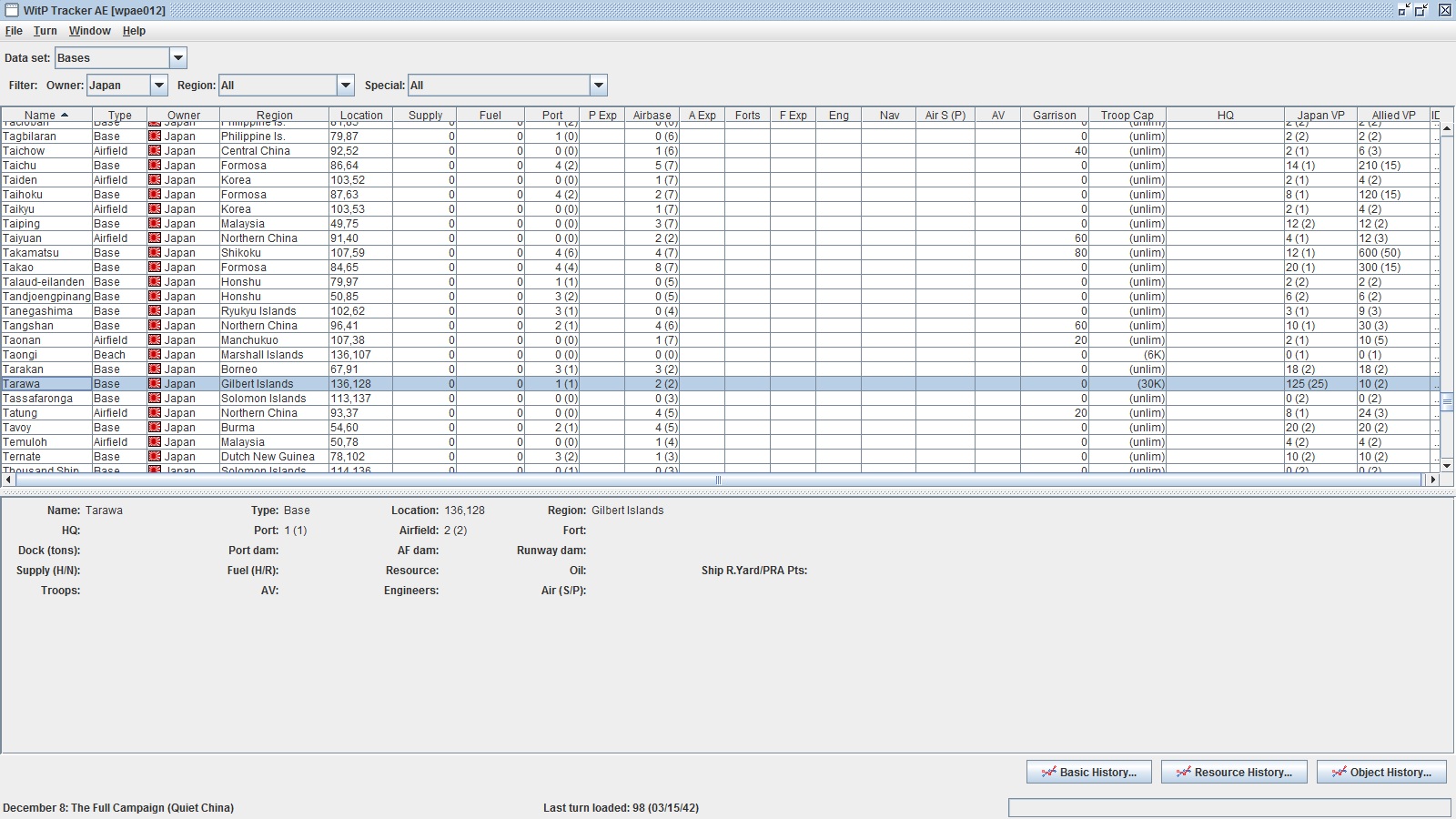The height and width of the screenshot is (819, 1456).
Task: Click the Japan flag icon in Taonan row
Action: coord(155,340)
